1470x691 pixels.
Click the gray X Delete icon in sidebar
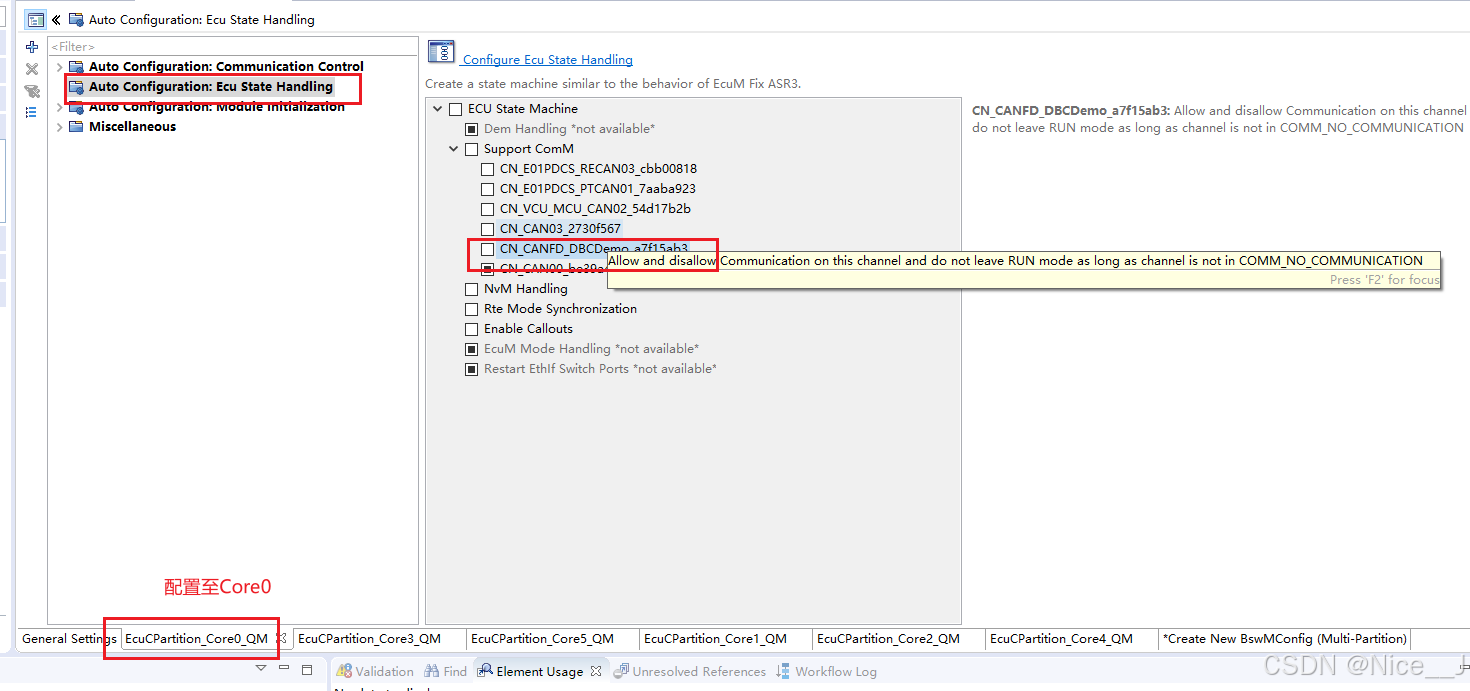[x=32, y=69]
